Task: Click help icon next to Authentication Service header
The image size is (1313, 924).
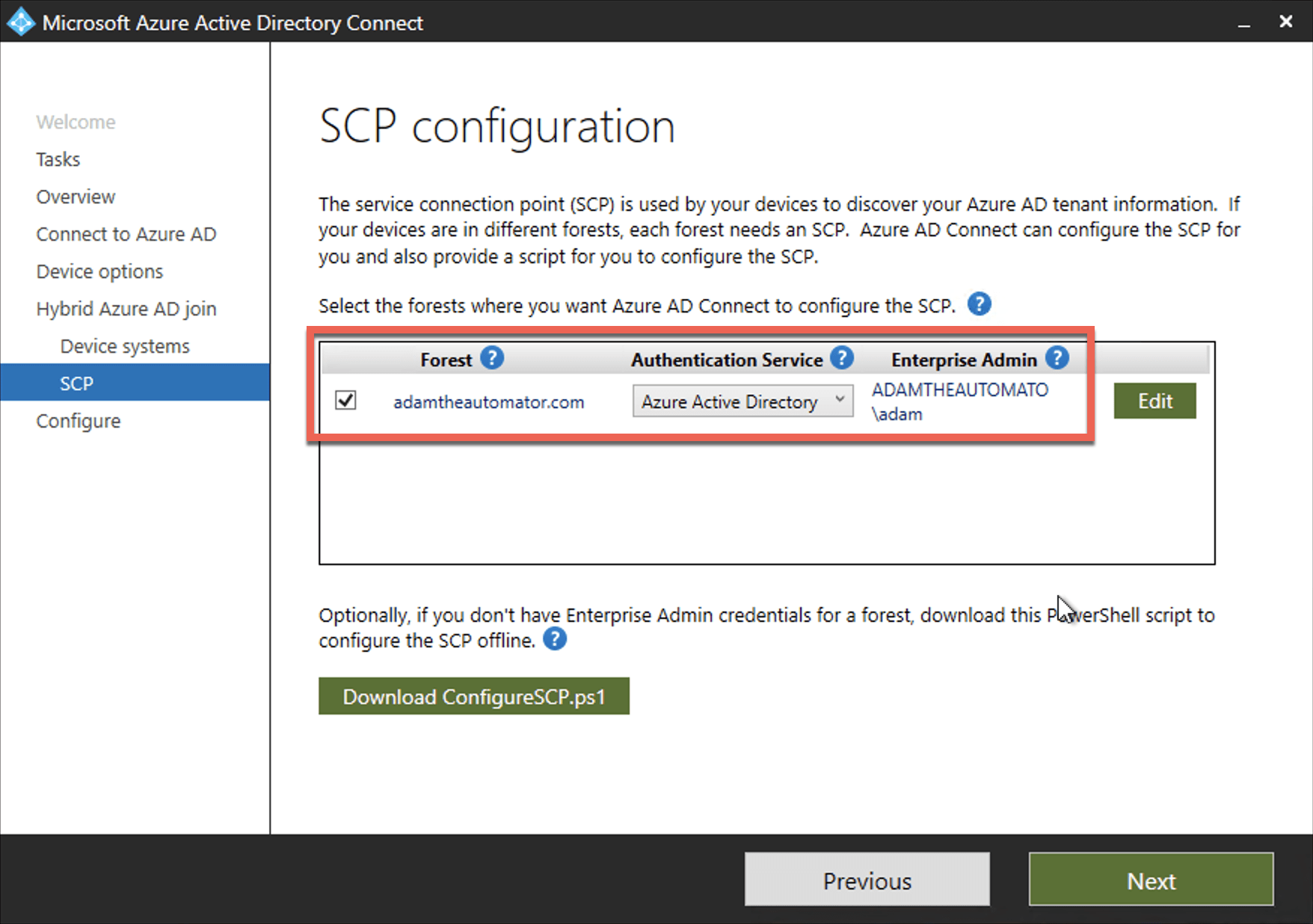Action: [x=842, y=358]
